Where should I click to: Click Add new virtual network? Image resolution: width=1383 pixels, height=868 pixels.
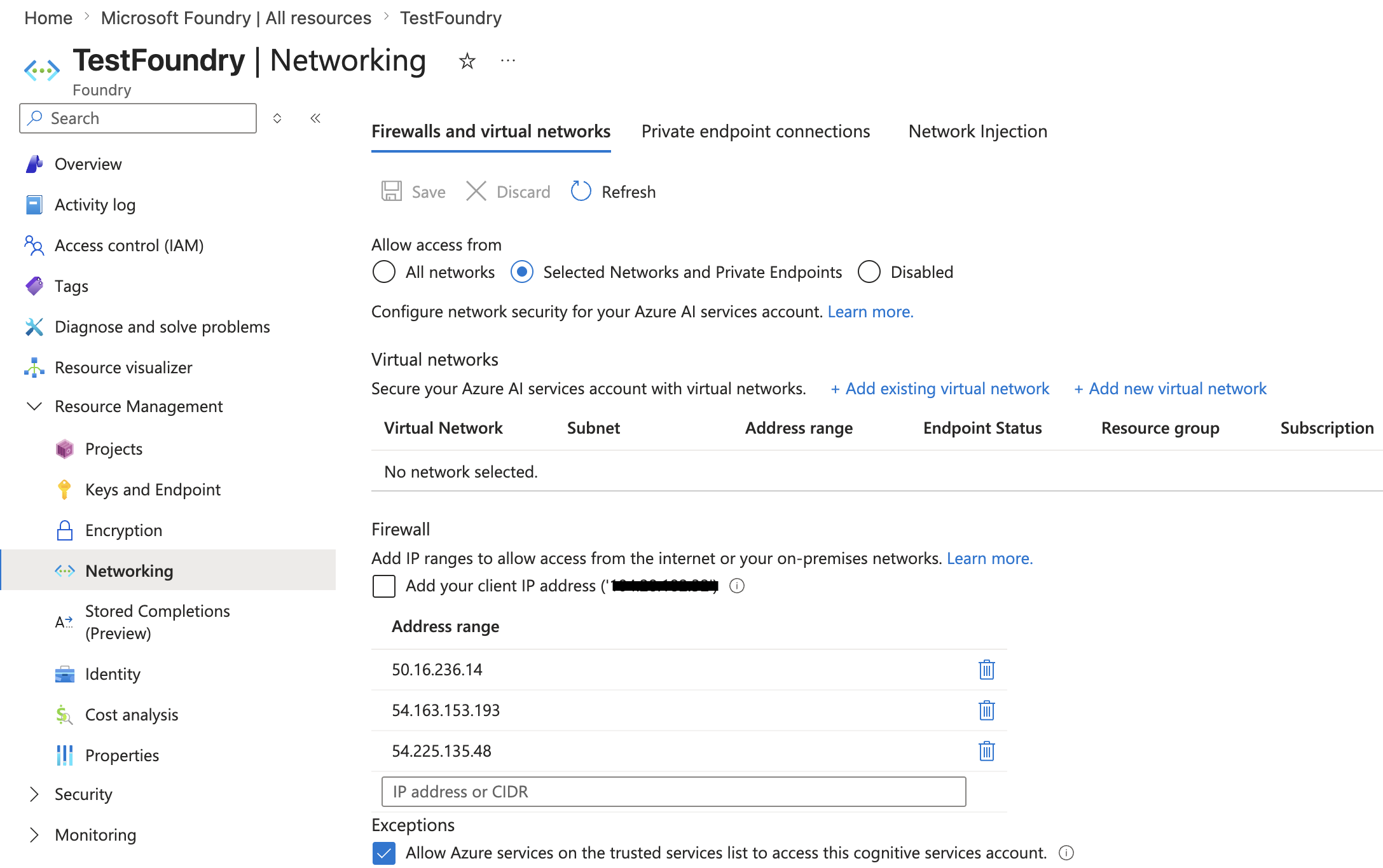(x=1171, y=389)
